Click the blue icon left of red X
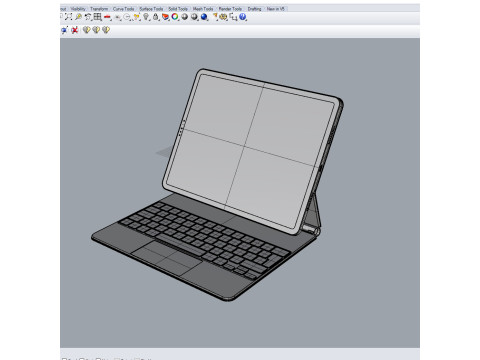The width and height of the screenshot is (480, 360). (64, 30)
